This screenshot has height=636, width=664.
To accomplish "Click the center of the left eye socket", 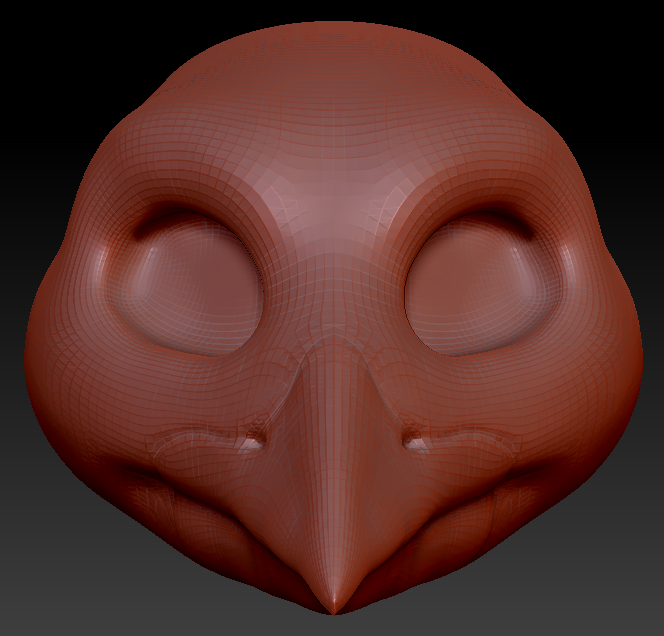I will 190,285.
